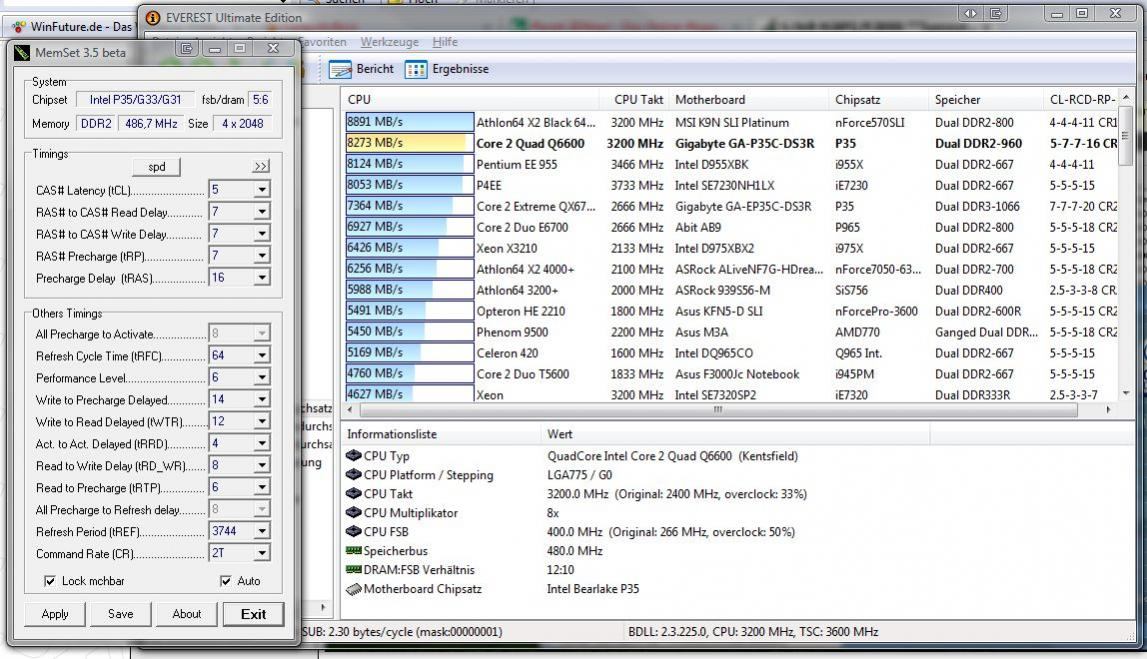The width and height of the screenshot is (1147, 659).
Task: Open the Precharge Delay (tRAS) dropdown
Action: pyautogui.click(x=261, y=278)
